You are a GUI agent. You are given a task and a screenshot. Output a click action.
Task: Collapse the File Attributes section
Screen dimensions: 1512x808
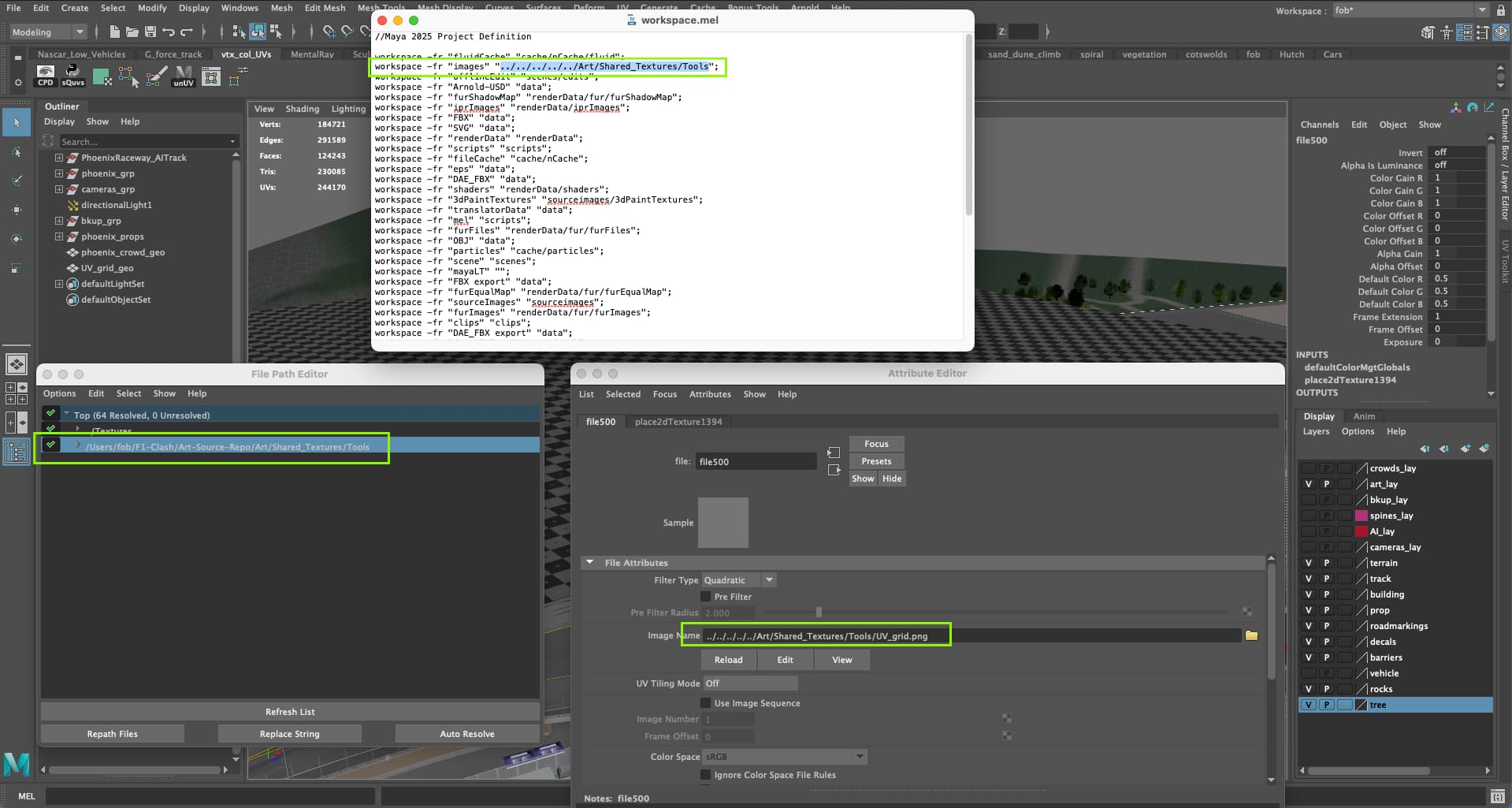point(589,563)
